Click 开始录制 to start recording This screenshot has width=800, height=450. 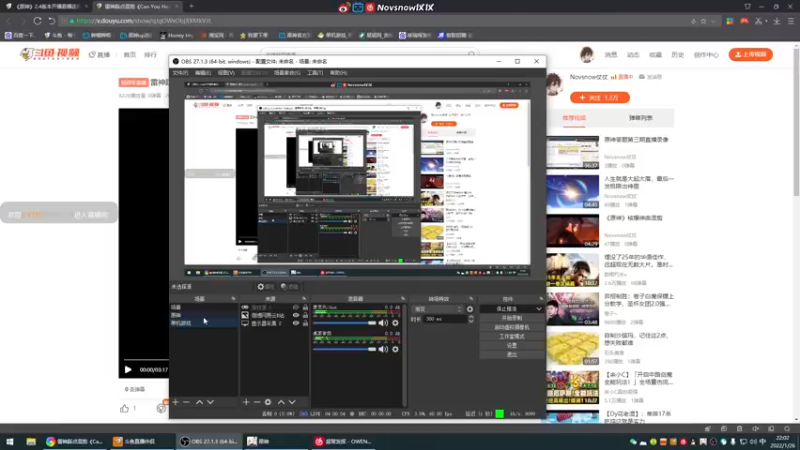(512, 318)
